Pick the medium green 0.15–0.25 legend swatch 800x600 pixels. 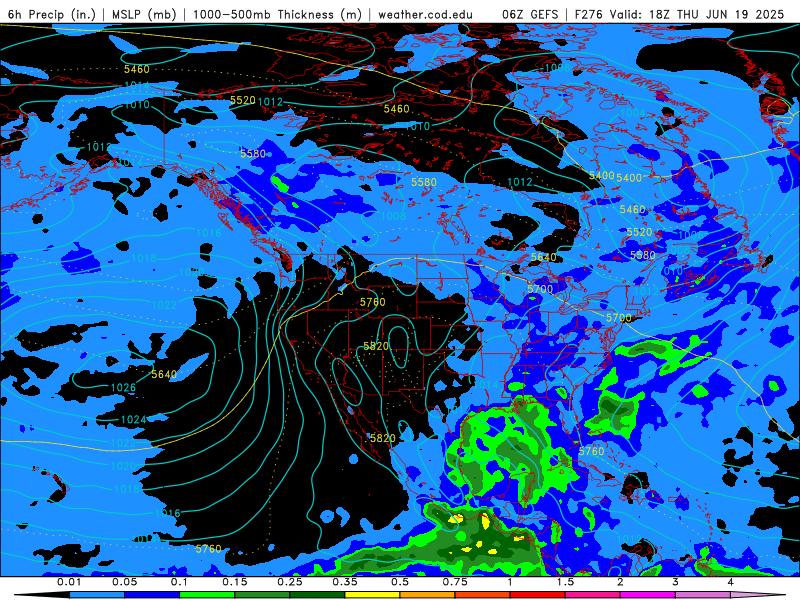(262, 595)
